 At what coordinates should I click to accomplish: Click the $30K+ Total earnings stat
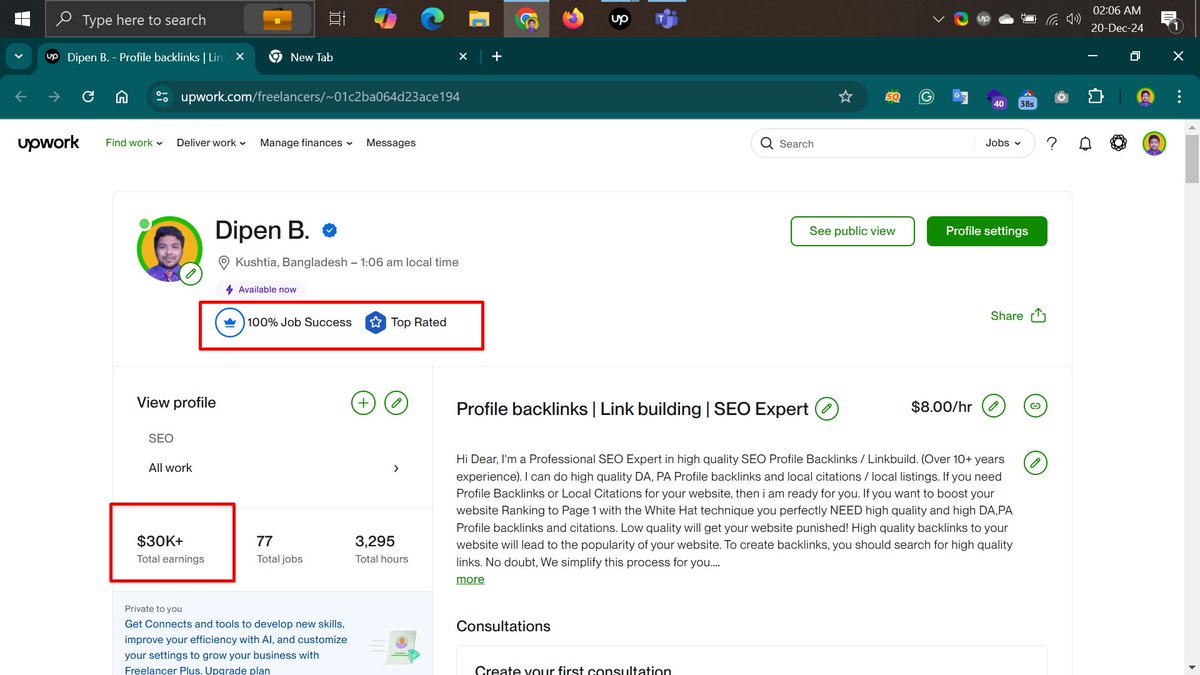(x=170, y=548)
